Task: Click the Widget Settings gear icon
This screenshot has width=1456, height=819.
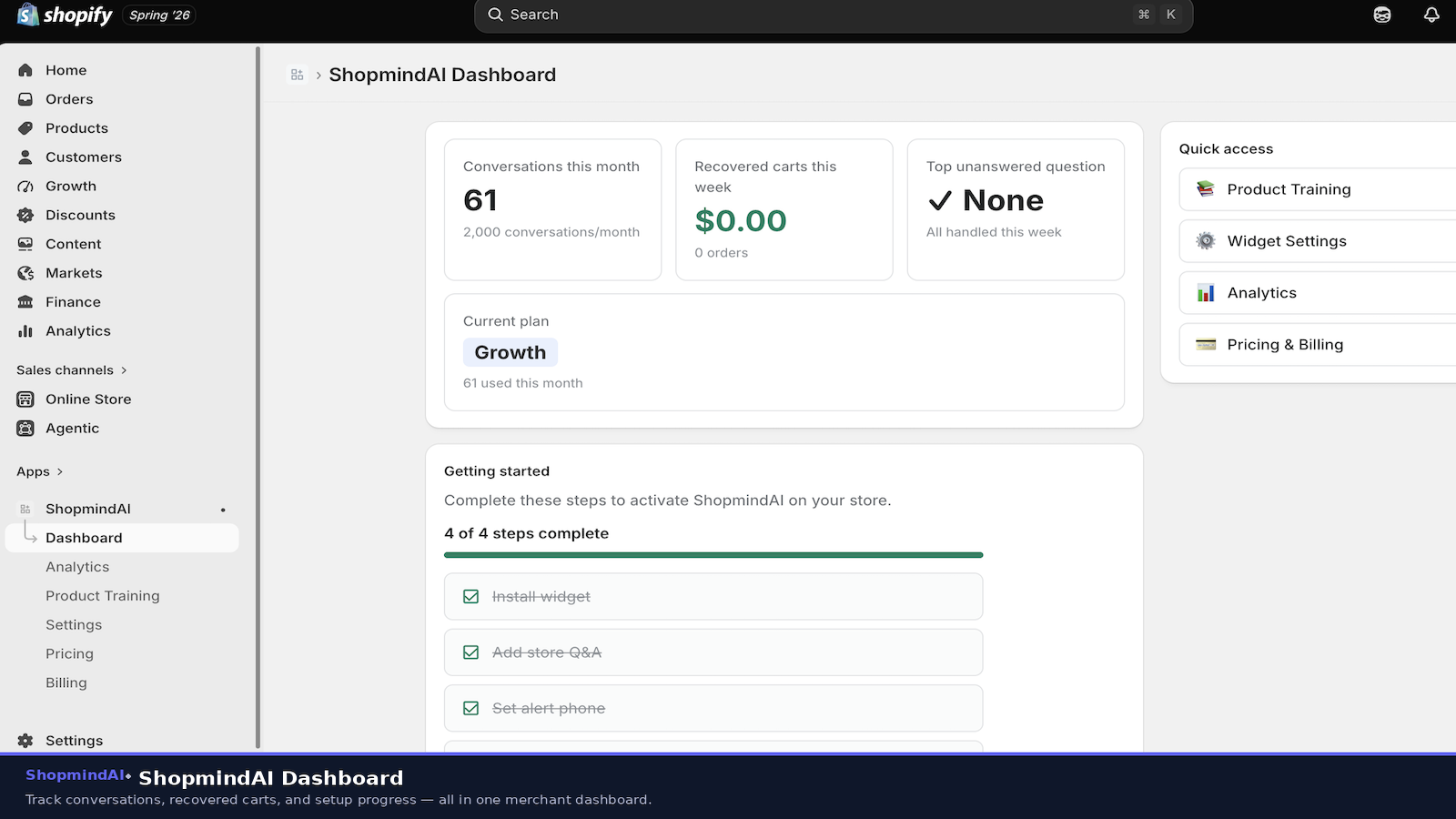Action: (1206, 241)
